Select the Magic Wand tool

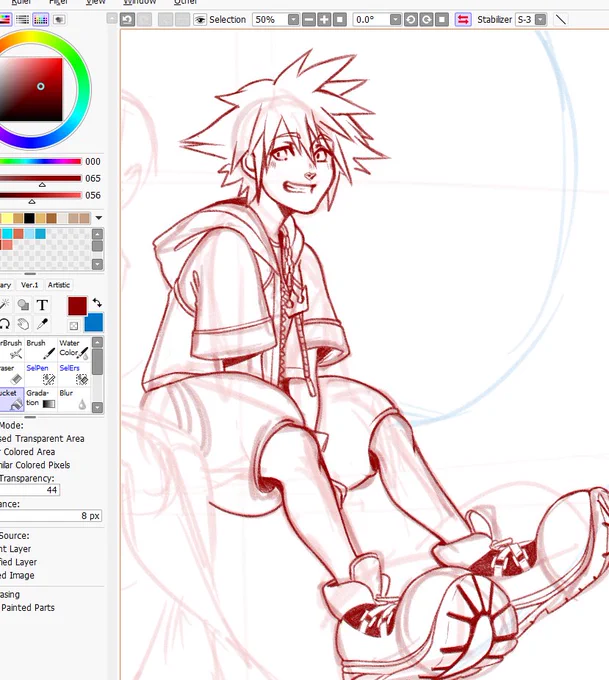pos(4,304)
